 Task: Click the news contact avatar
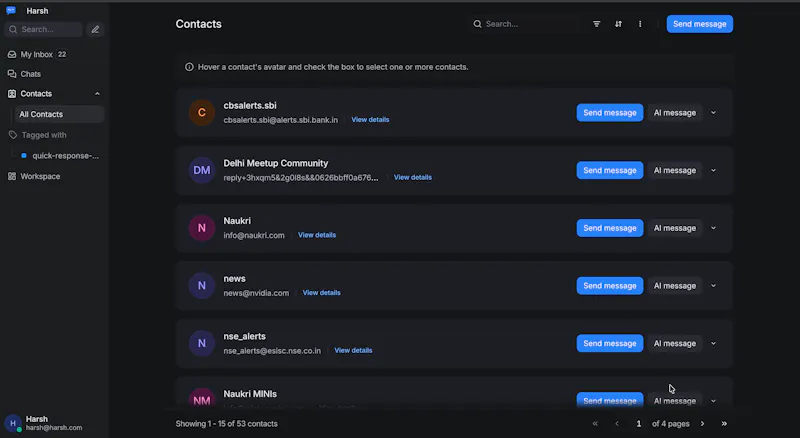tap(202, 286)
